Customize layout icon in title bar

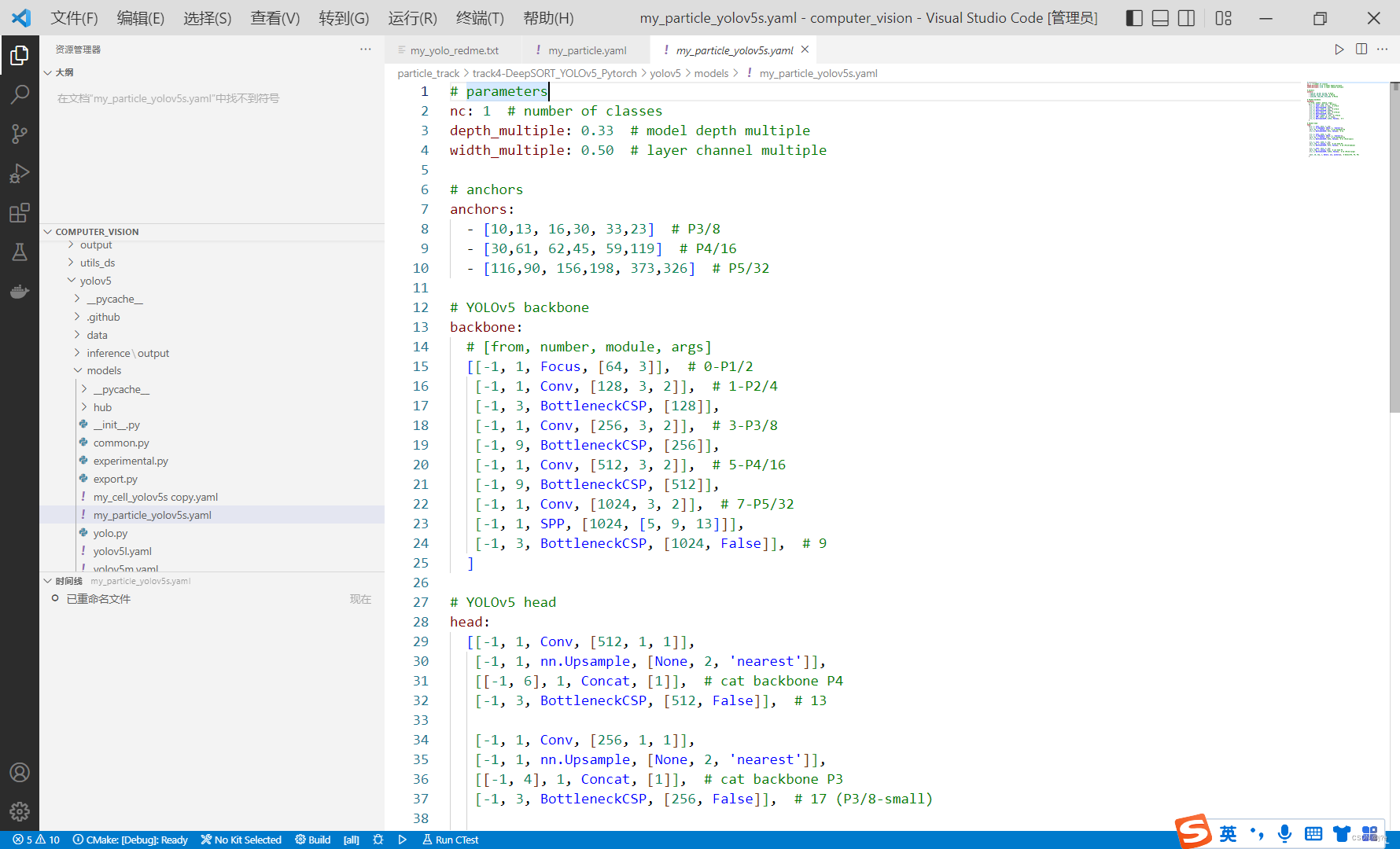tap(1224, 18)
